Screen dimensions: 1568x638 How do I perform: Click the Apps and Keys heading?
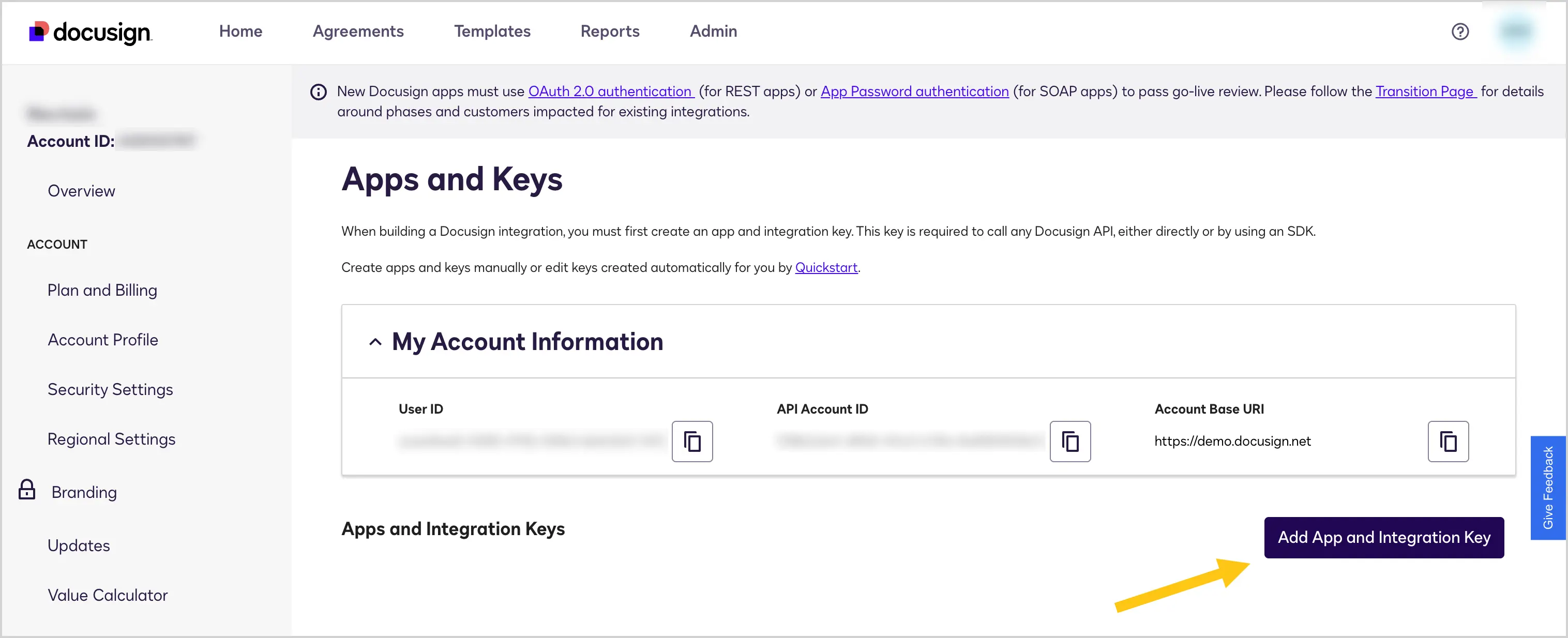point(451,179)
